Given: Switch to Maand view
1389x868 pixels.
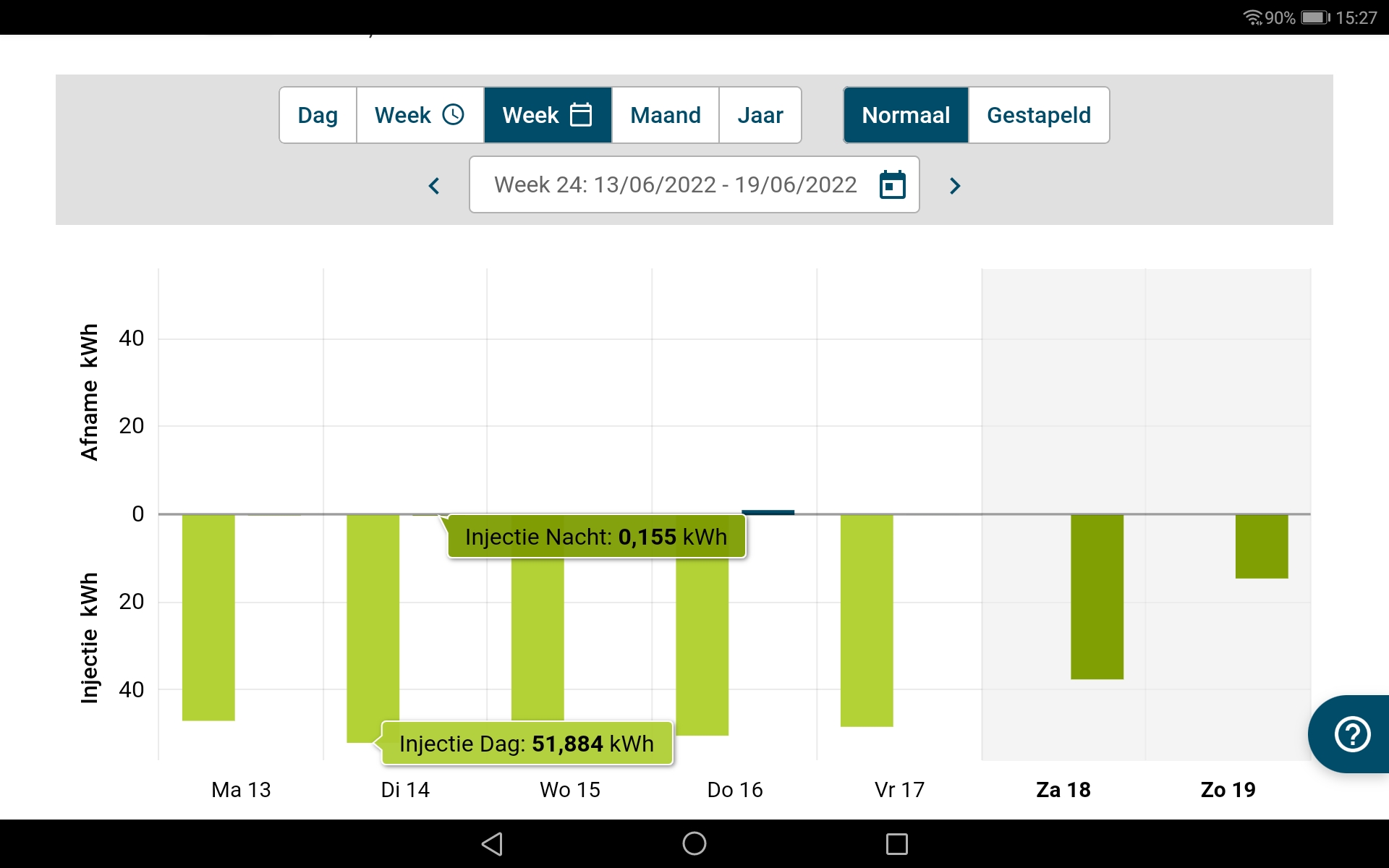Looking at the screenshot, I should tap(665, 115).
